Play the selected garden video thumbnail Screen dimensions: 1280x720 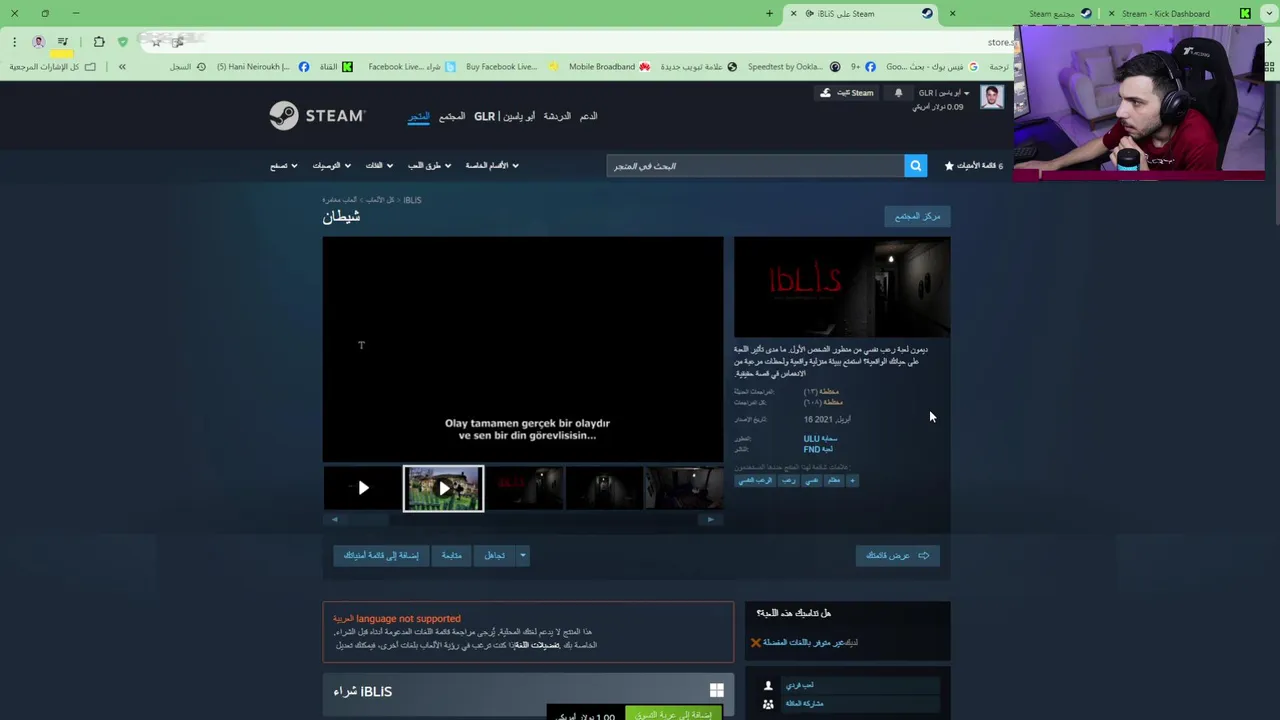tap(443, 488)
